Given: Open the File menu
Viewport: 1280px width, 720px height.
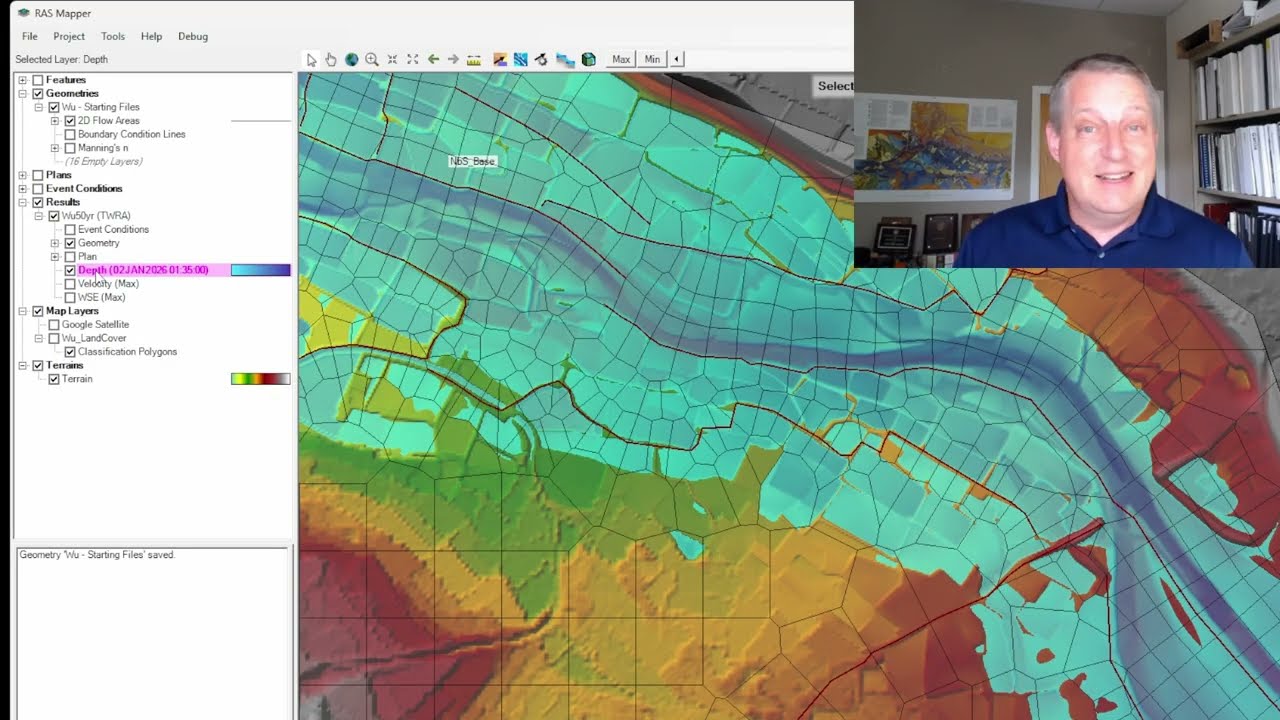Looking at the screenshot, I should pos(30,36).
